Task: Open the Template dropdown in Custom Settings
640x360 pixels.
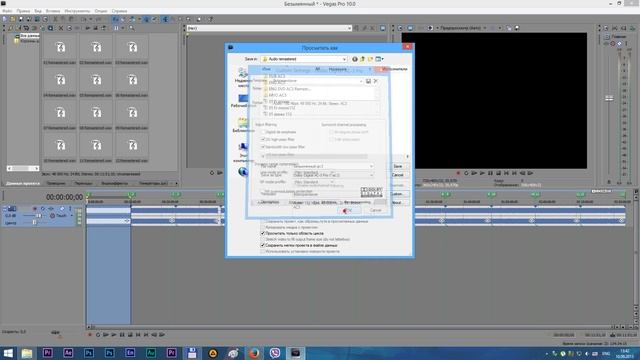Action: (x=360, y=81)
